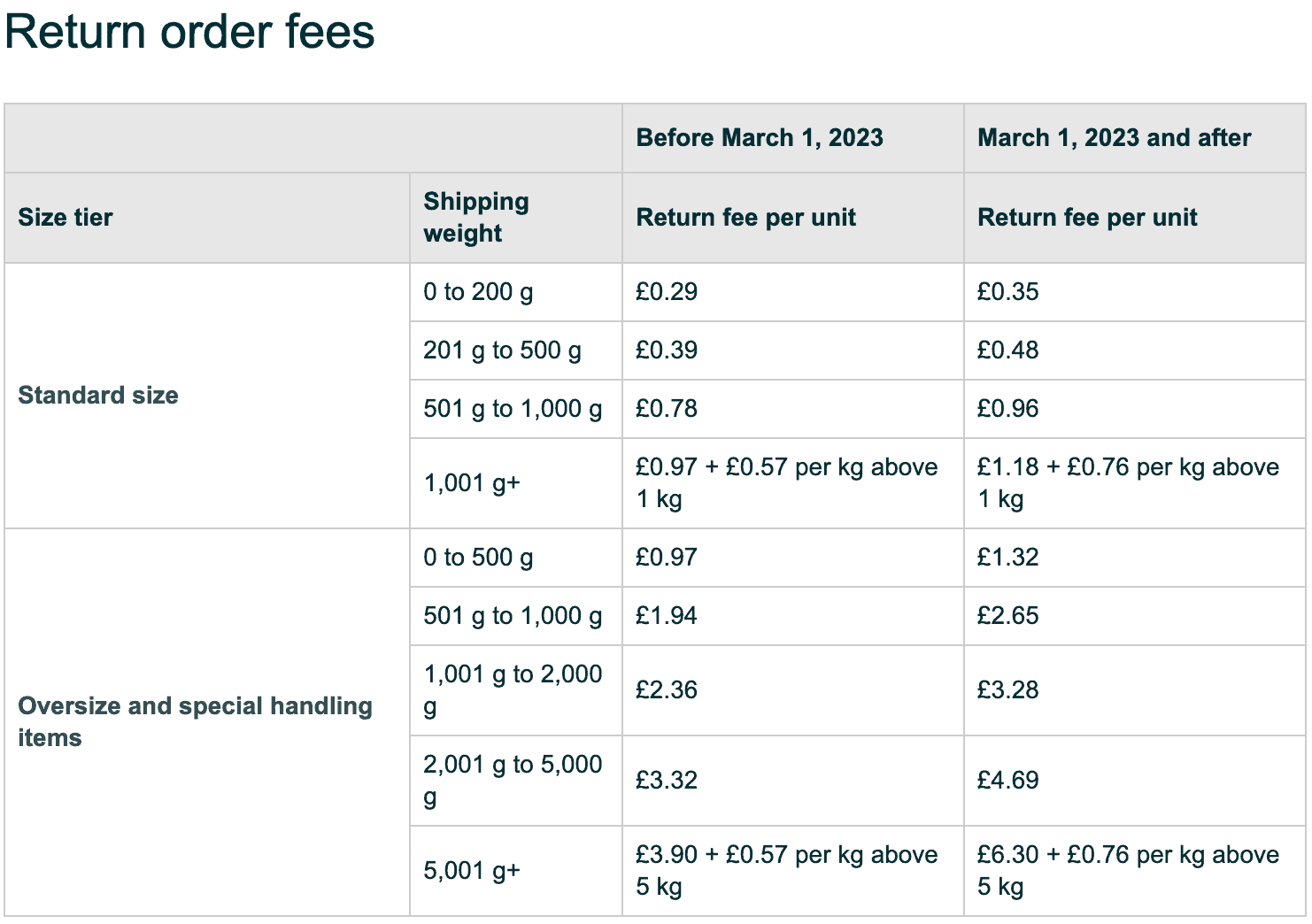Click the 'Shipping weight' column header
This screenshot has width=1312, height=924.
pos(476,218)
